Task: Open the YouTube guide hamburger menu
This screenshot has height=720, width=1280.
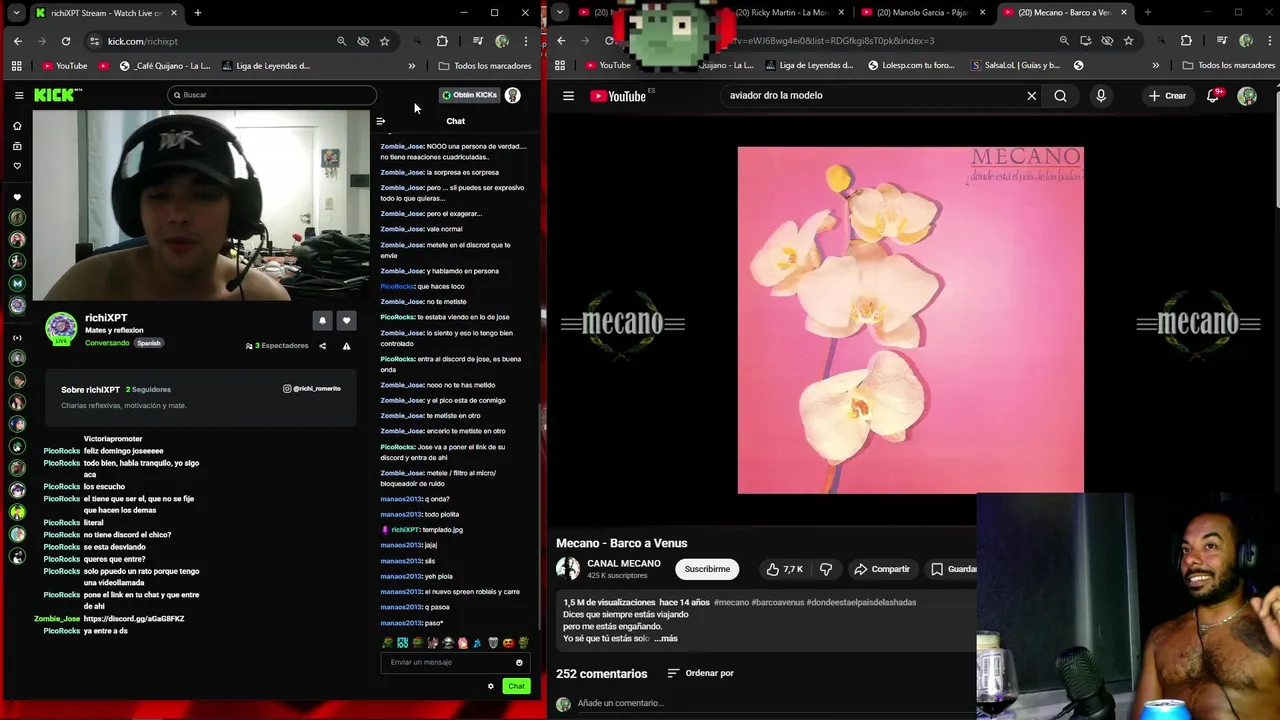Action: coord(568,96)
